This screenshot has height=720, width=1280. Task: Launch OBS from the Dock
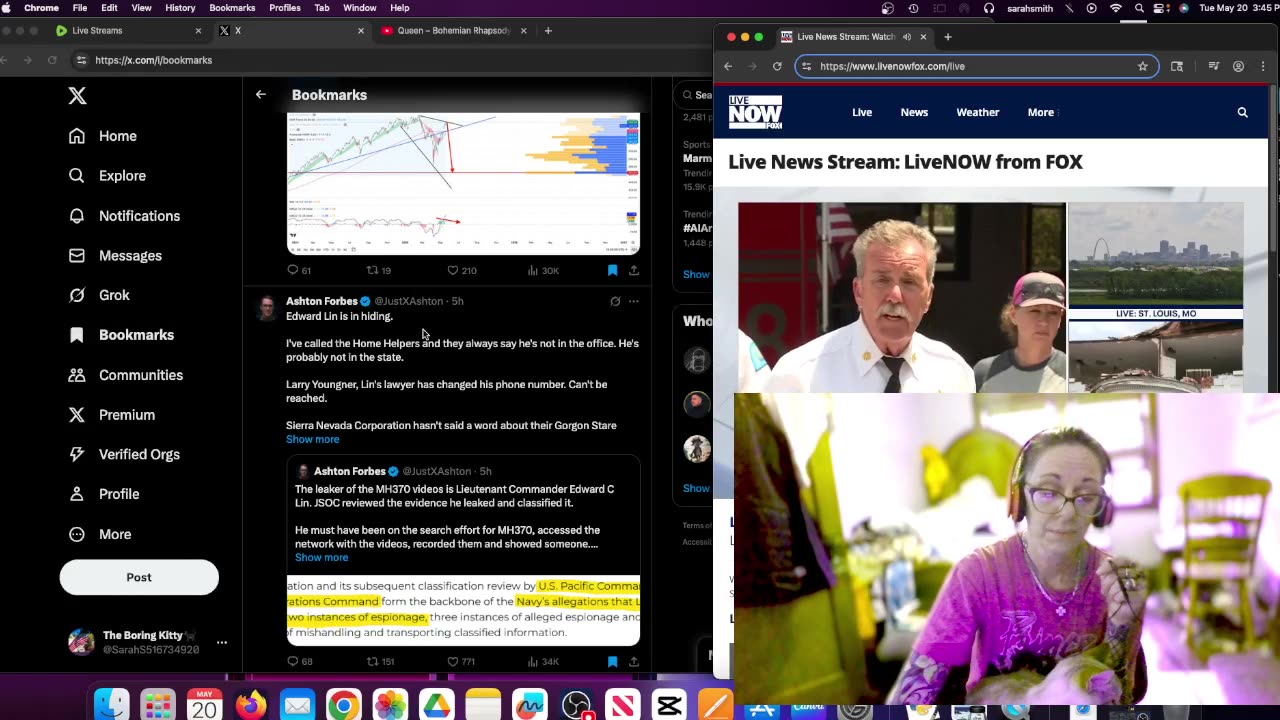click(576, 706)
